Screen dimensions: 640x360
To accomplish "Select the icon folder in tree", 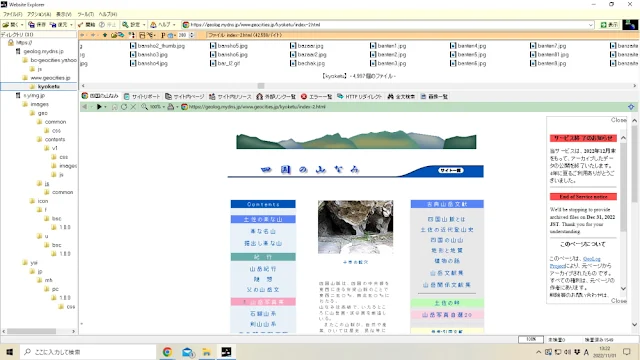I will tap(43, 201).
